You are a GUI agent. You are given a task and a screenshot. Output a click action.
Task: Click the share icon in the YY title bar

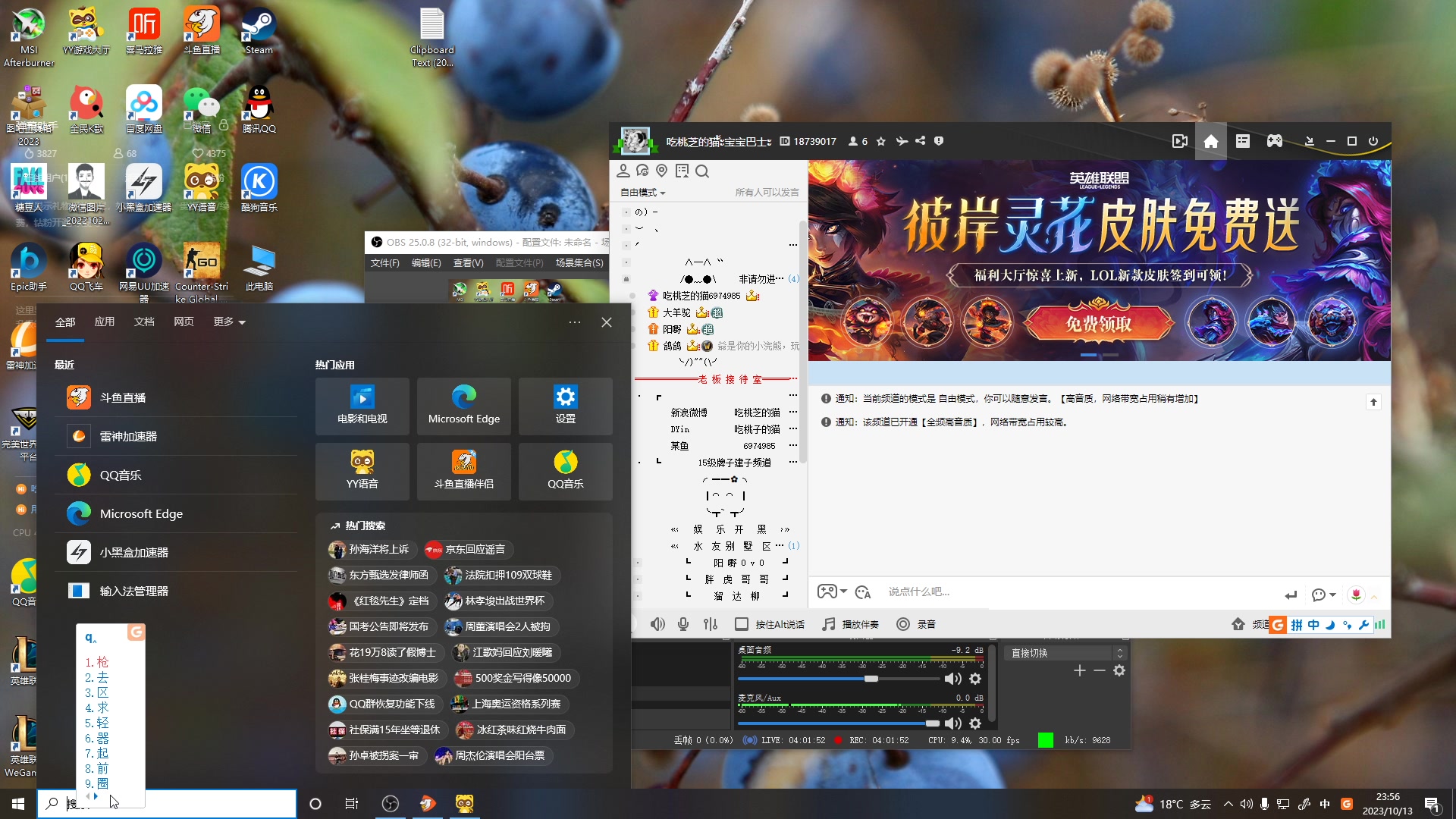point(920,141)
